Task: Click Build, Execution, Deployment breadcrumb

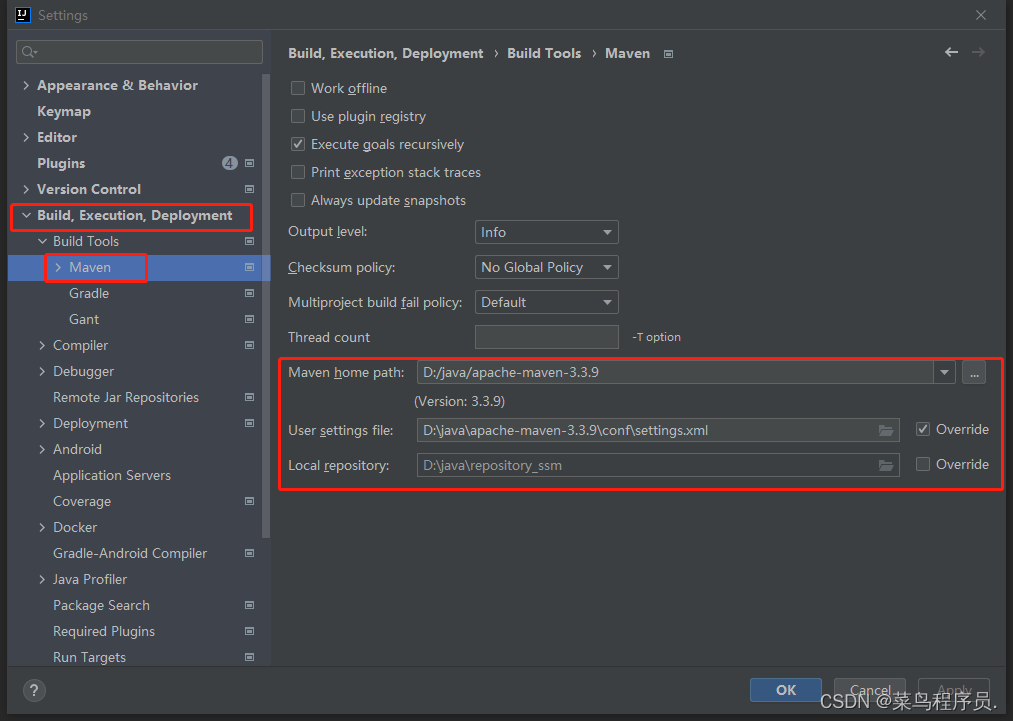Action: 386,54
